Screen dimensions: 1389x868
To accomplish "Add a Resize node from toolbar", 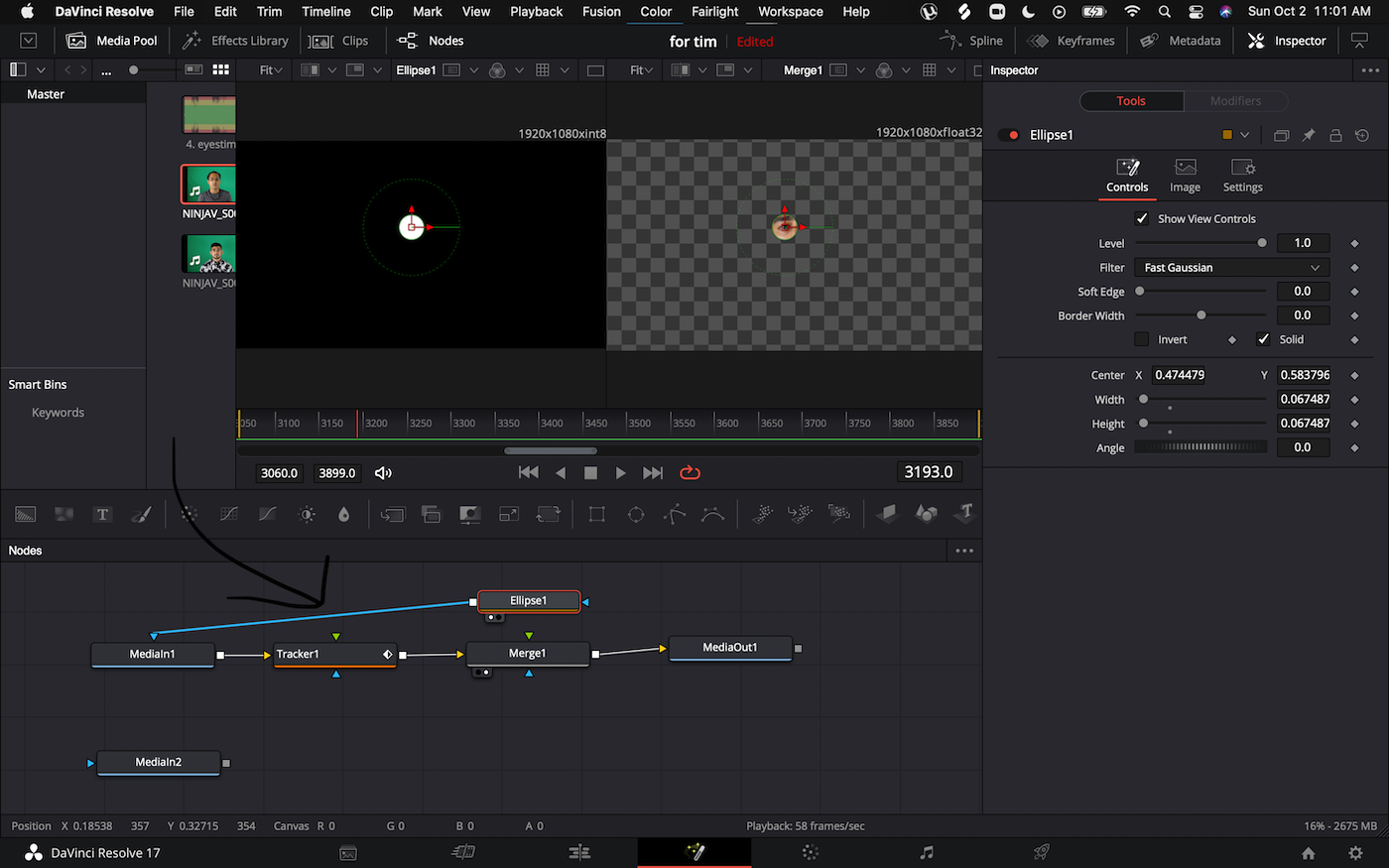I will [x=509, y=514].
